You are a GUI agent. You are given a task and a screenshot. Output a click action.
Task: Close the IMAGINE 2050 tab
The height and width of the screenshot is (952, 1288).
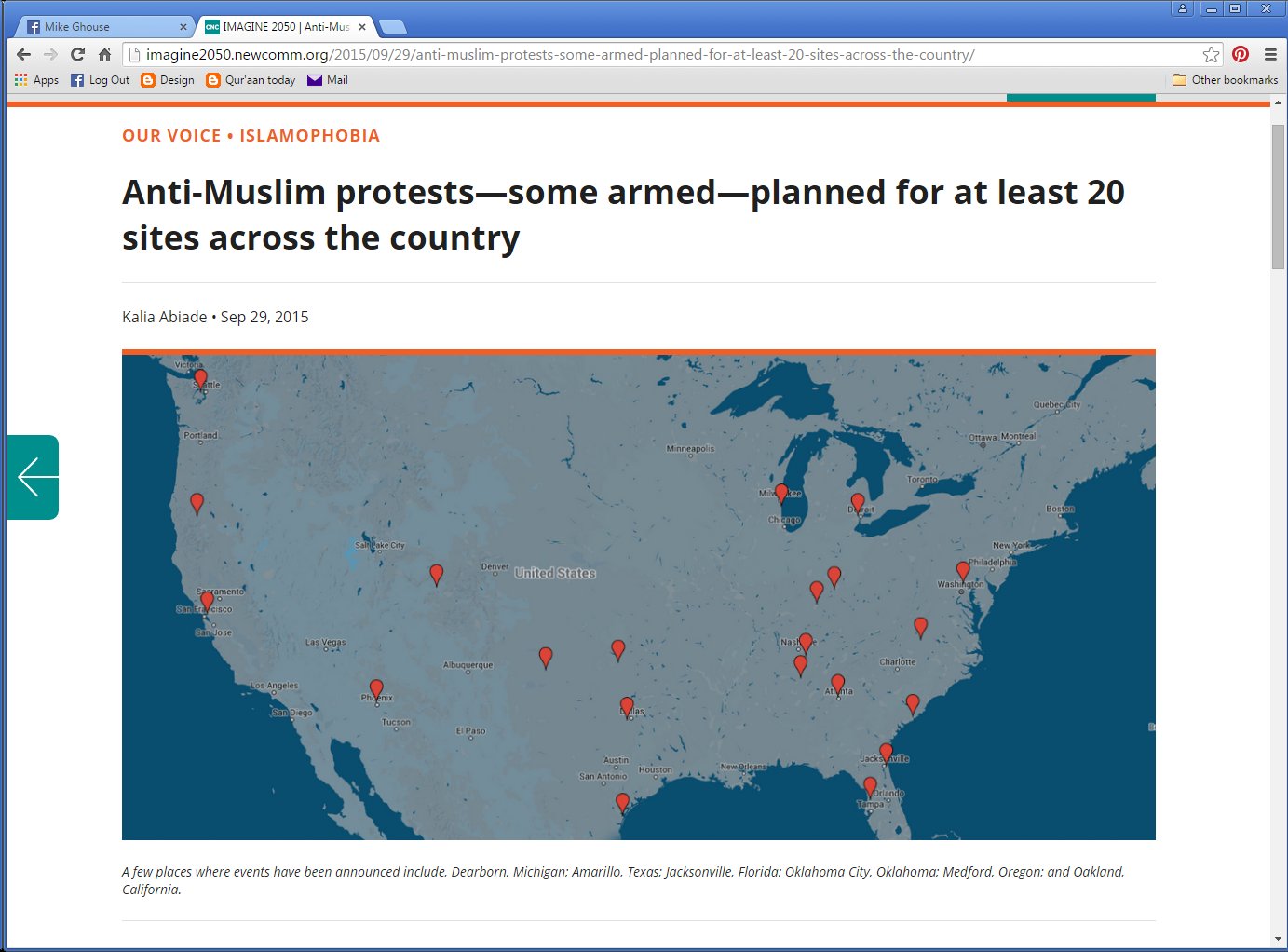point(362,27)
